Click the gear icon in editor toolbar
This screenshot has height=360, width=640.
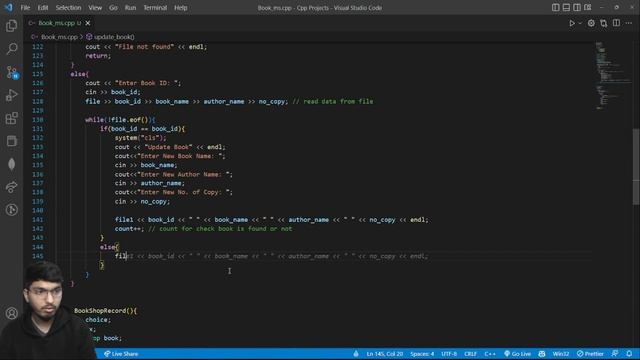[591, 23]
